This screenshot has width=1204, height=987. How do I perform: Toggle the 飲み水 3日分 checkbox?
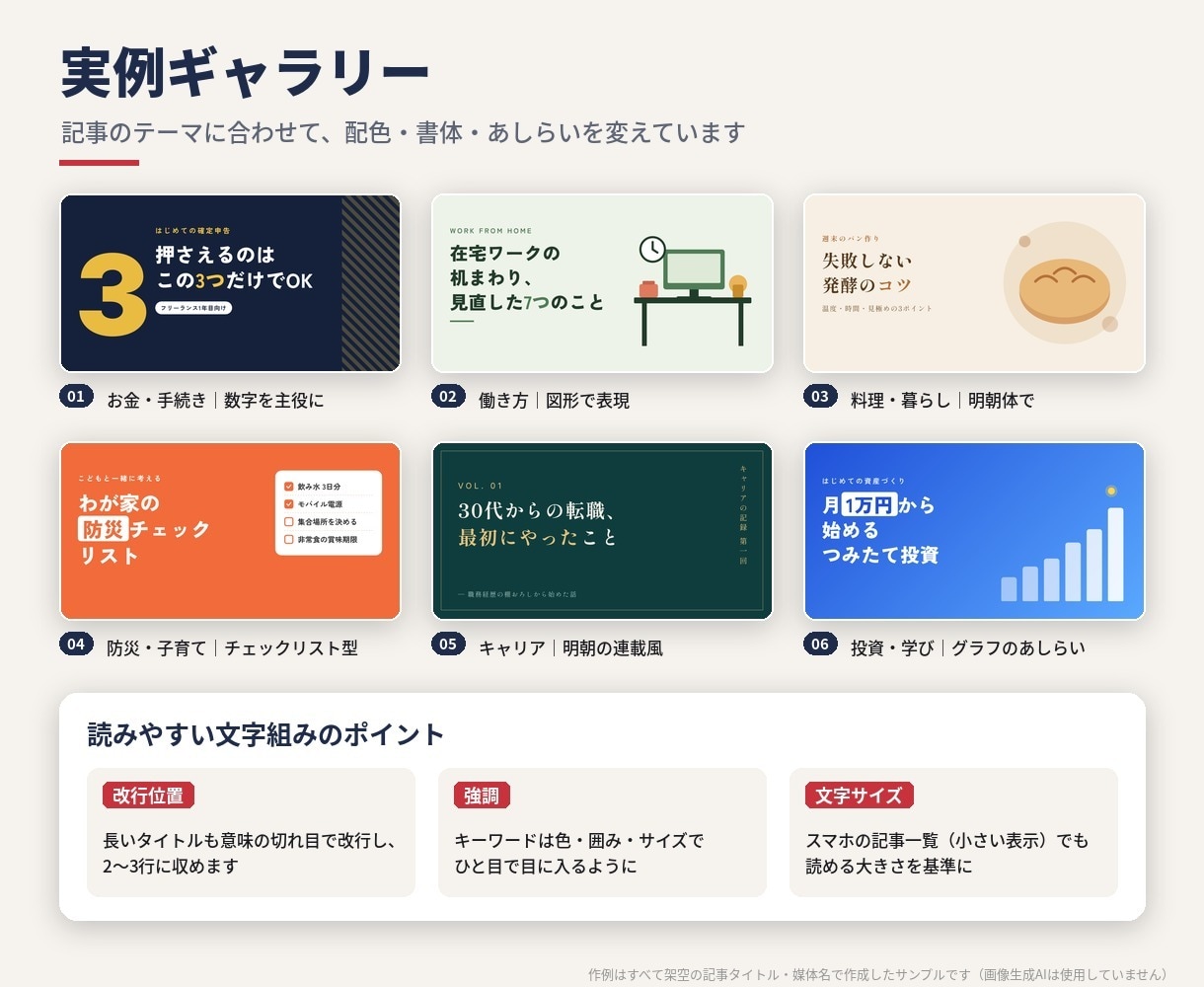(289, 487)
